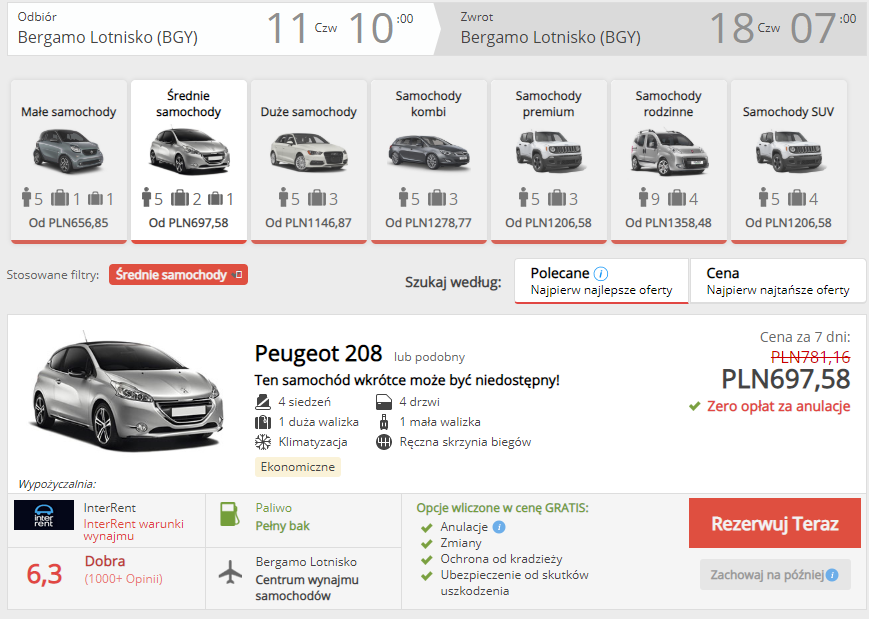This screenshot has height=619, width=869.
Task: Click the Odbiór pickup location field
Action: pos(130,28)
